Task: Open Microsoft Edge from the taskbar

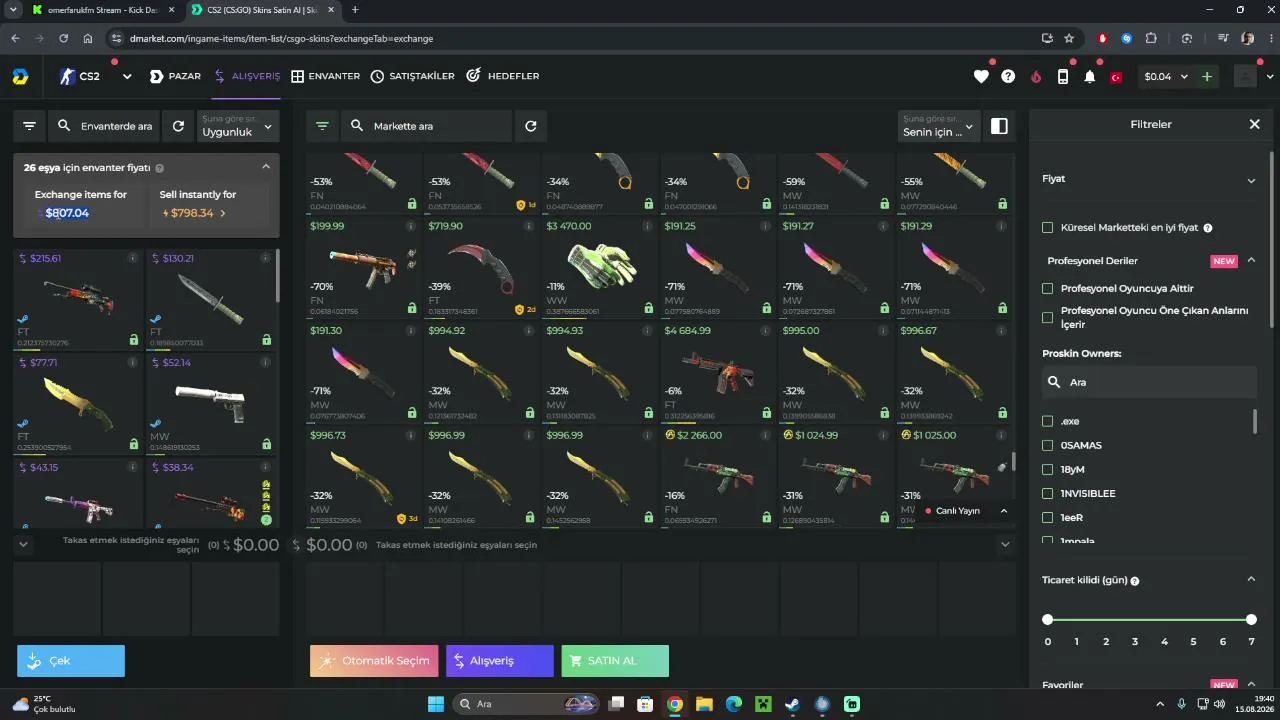Action: (x=733, y=704)
